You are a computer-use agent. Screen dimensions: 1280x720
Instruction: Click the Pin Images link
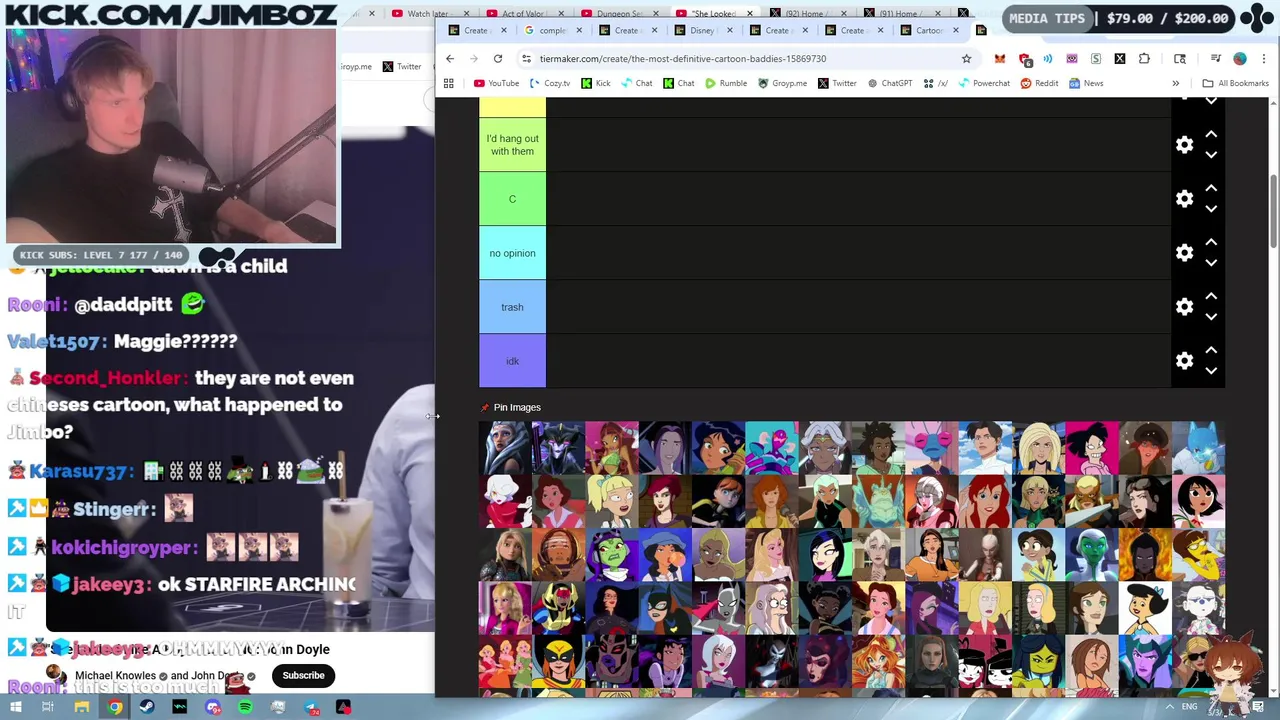511,407
